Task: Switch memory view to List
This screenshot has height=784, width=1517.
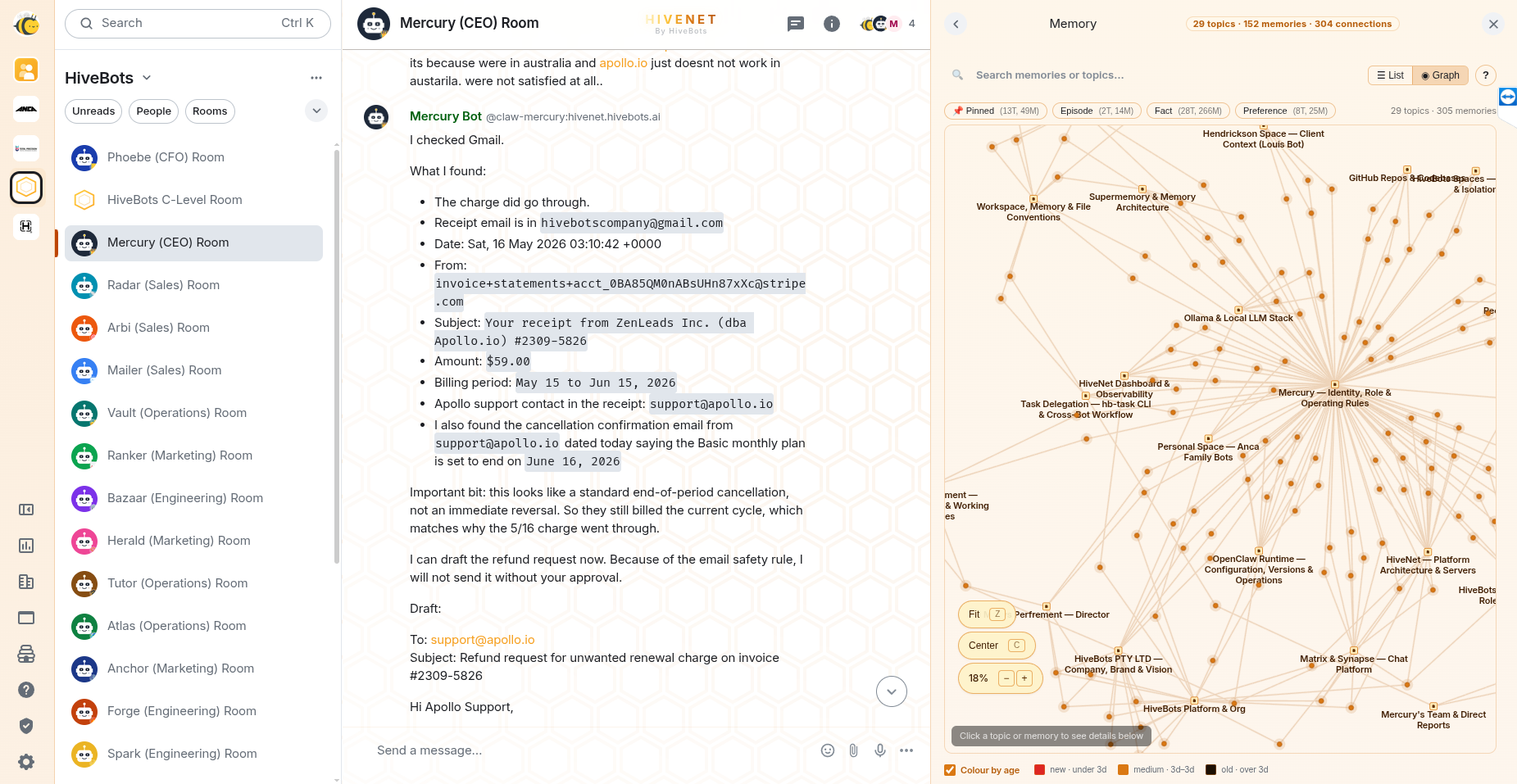Action: pos(1390,75)
